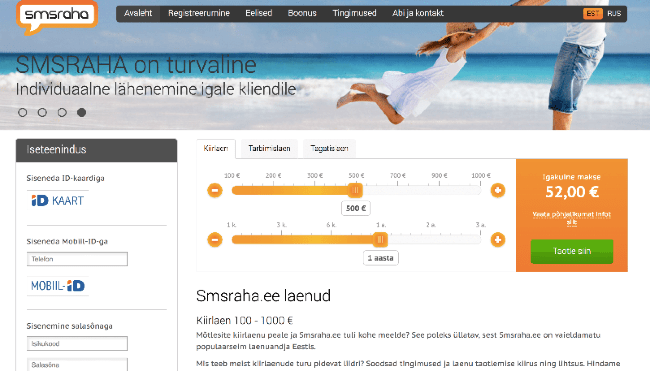Click the Telefon input field
650x371 pixels.
coord(77,259)
